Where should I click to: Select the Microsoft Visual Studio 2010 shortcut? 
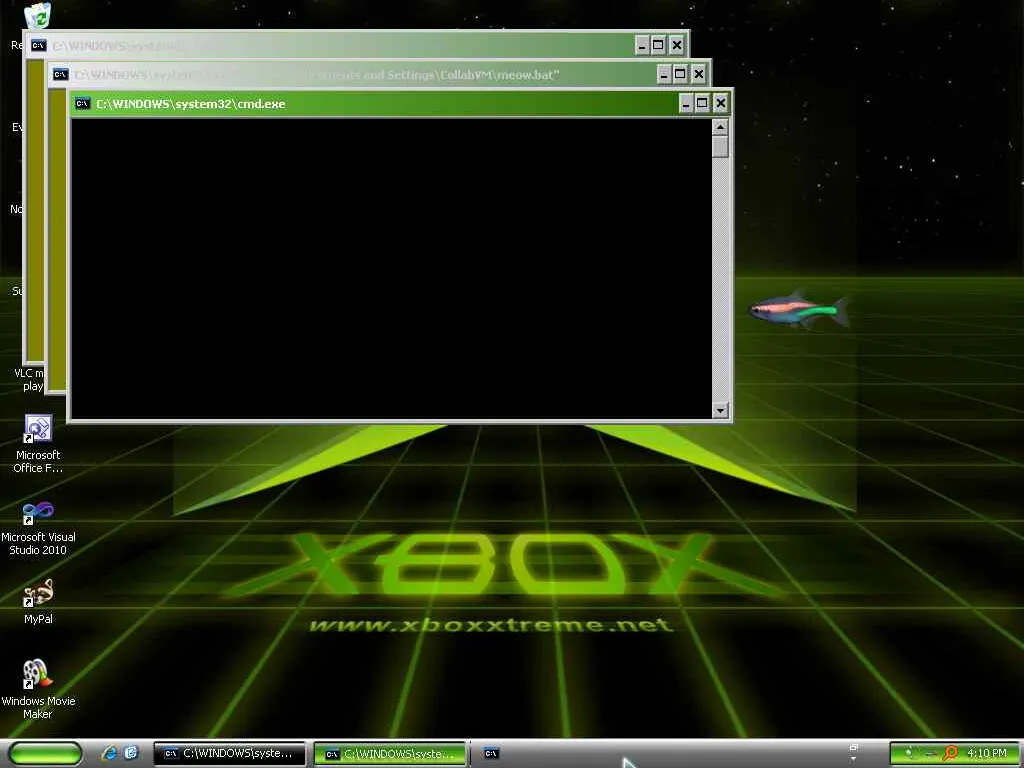[x=38, y=528]
